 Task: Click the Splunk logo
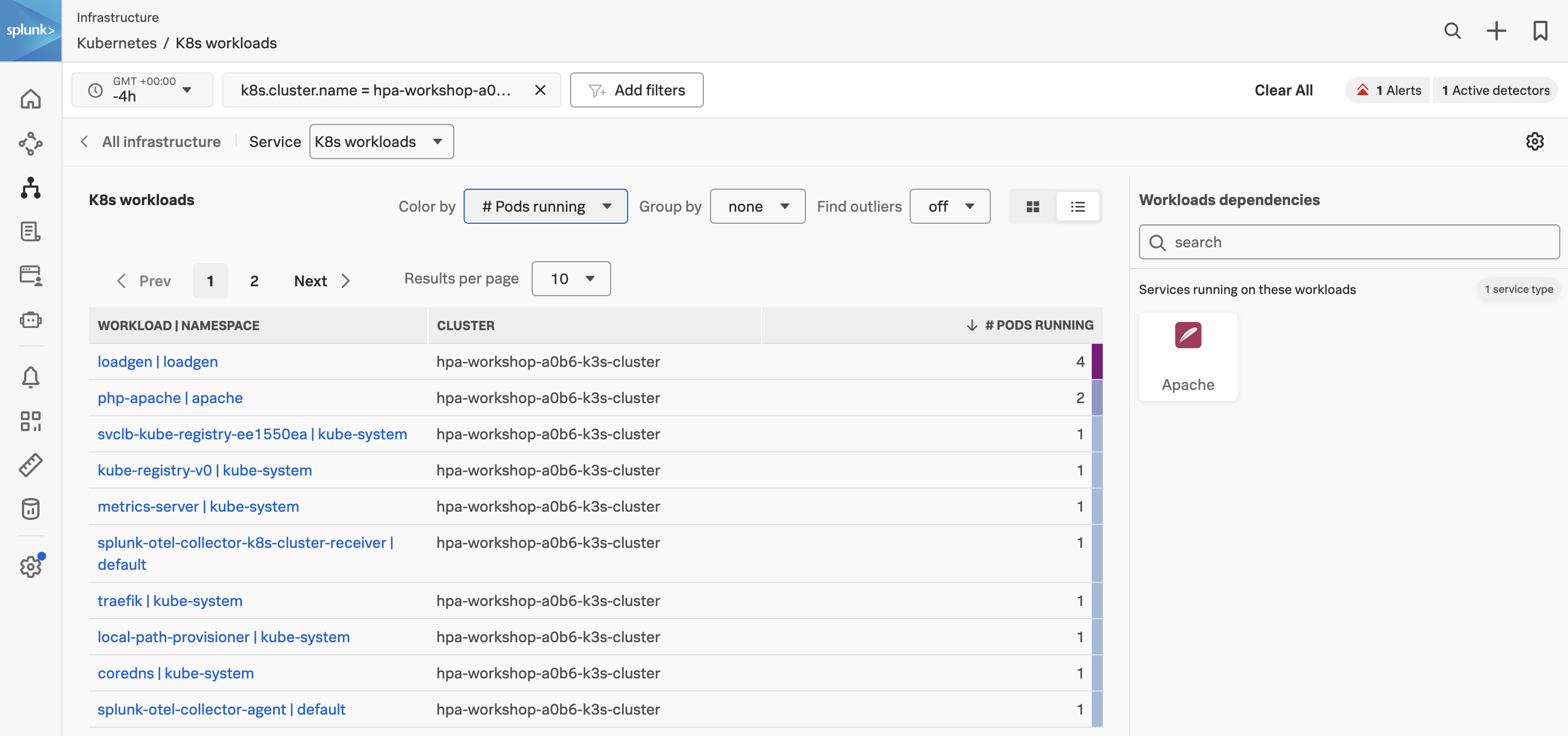pos(30,30)
